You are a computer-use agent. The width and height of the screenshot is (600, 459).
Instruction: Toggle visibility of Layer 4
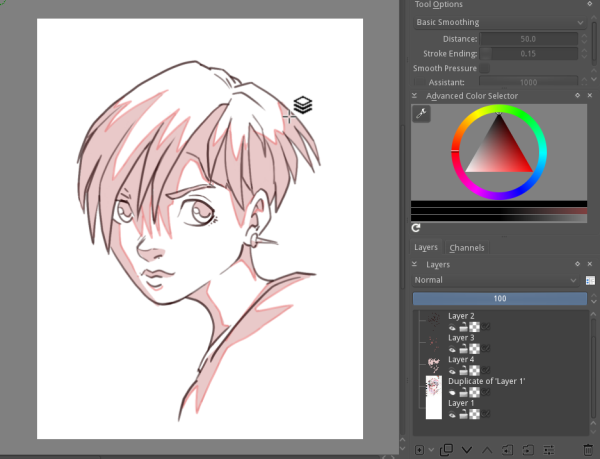point(452,370)
